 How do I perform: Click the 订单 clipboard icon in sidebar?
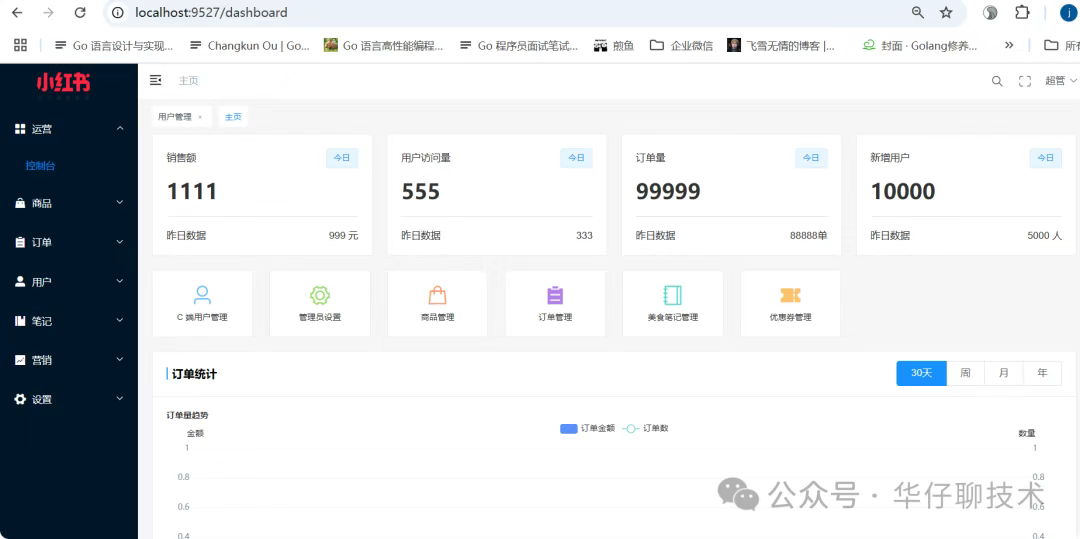click(20, 242)
